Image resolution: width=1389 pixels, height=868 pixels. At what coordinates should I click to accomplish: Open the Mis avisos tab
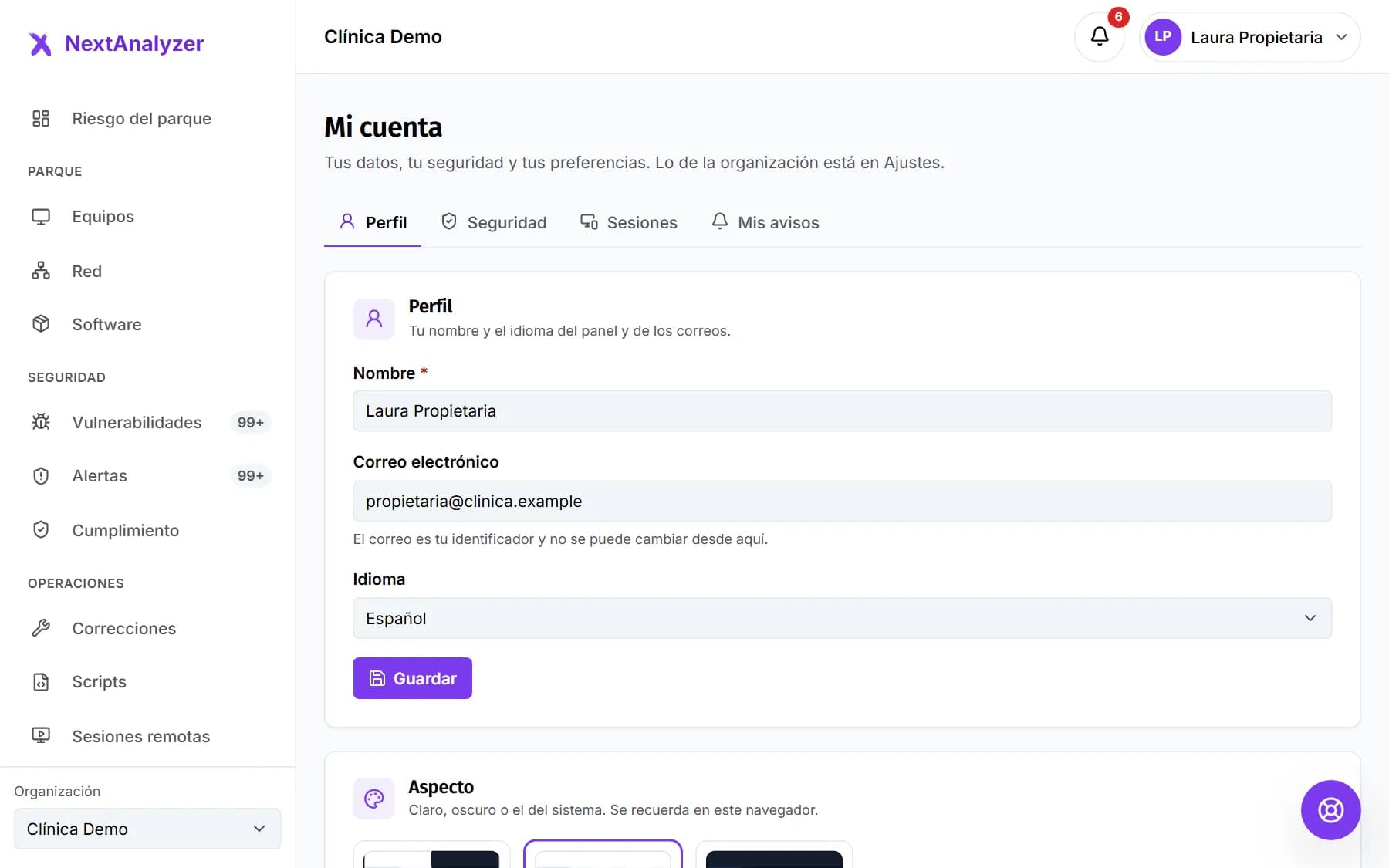[x=765, y=222]
